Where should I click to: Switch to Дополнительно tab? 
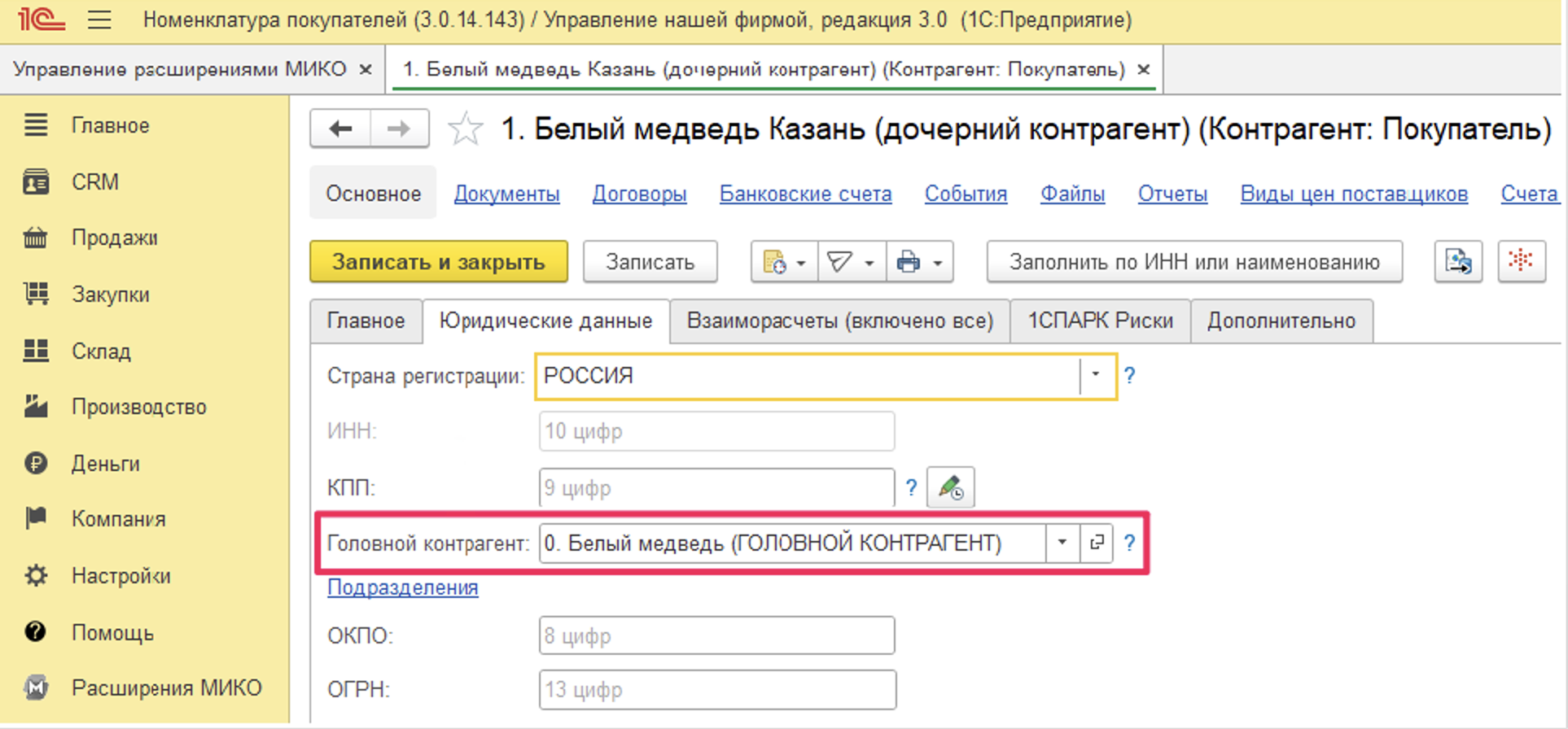[x=1281, y=321]
